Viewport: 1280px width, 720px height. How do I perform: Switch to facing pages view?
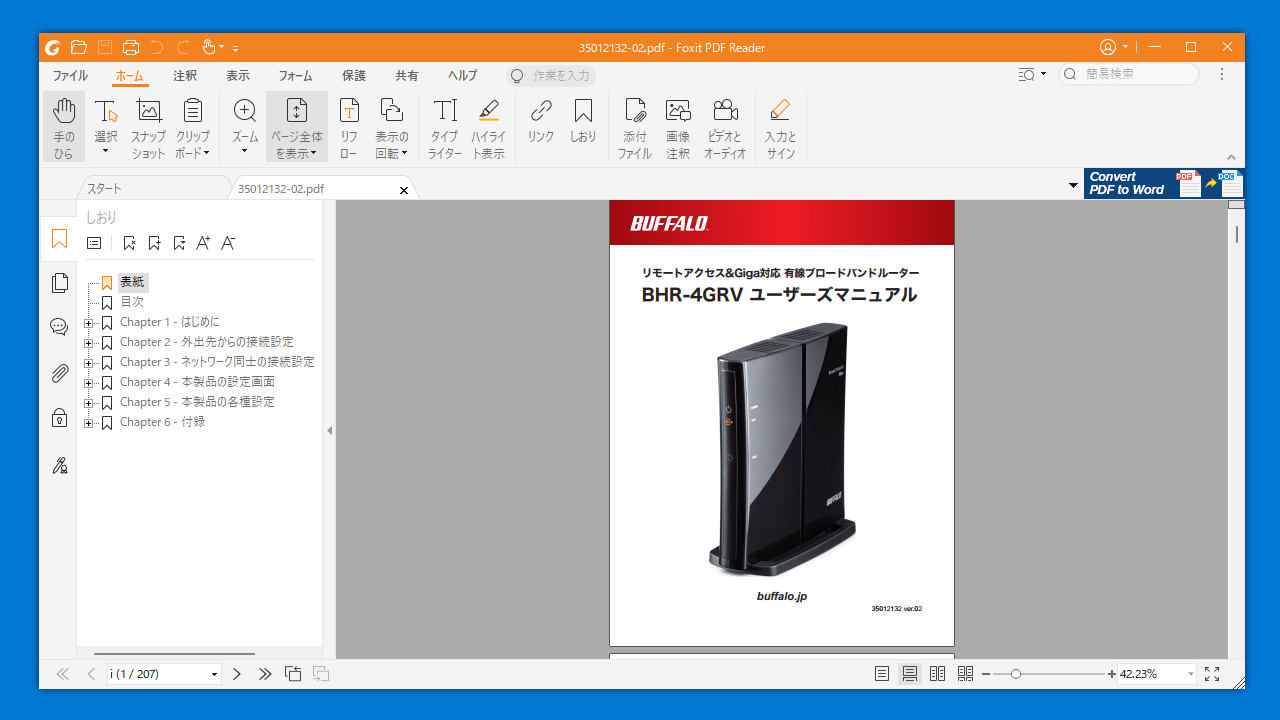click(937, 674)
